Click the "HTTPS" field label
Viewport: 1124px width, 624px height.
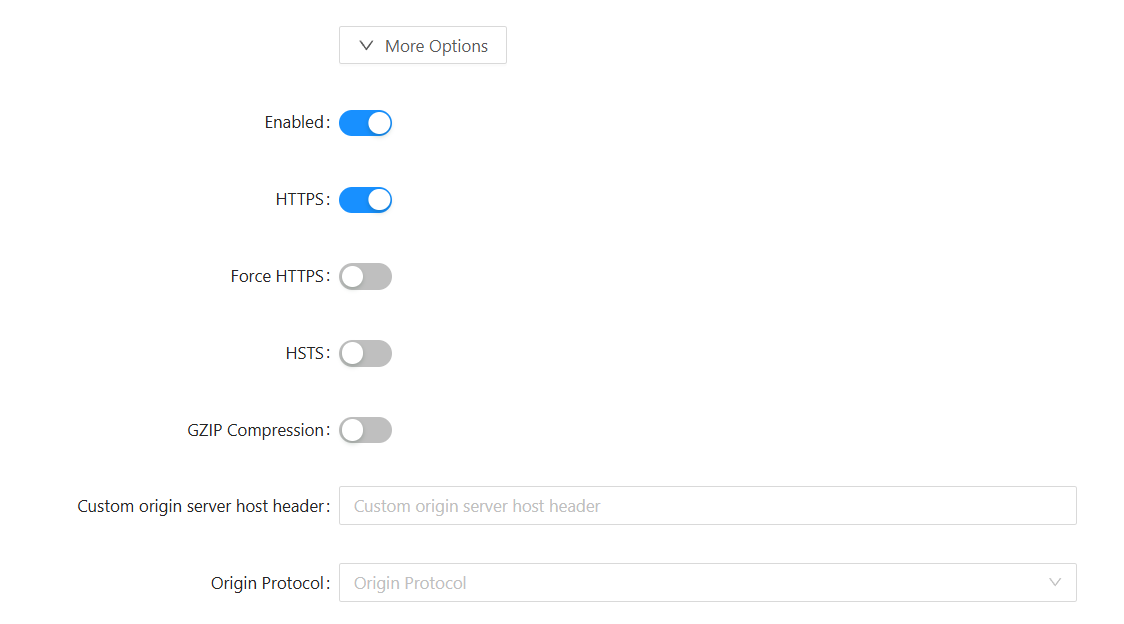pyautogui.click(x=300, y=200)
